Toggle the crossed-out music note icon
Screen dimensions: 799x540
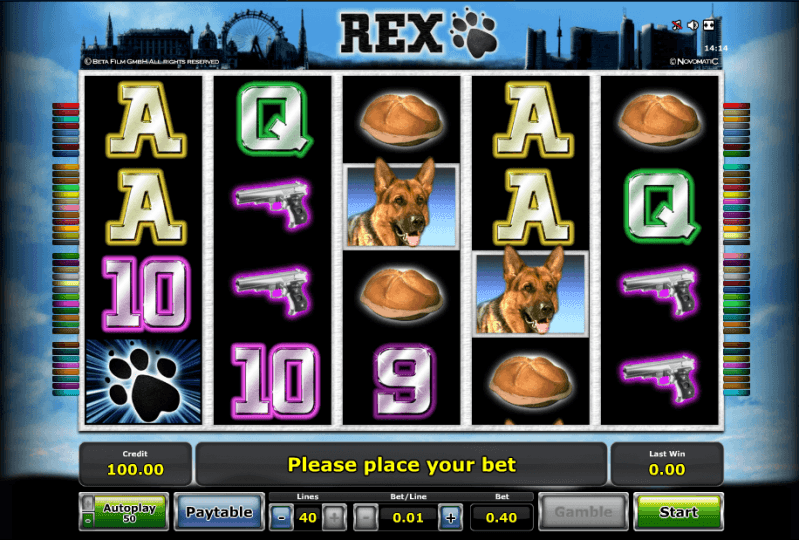tap(676, 25)
